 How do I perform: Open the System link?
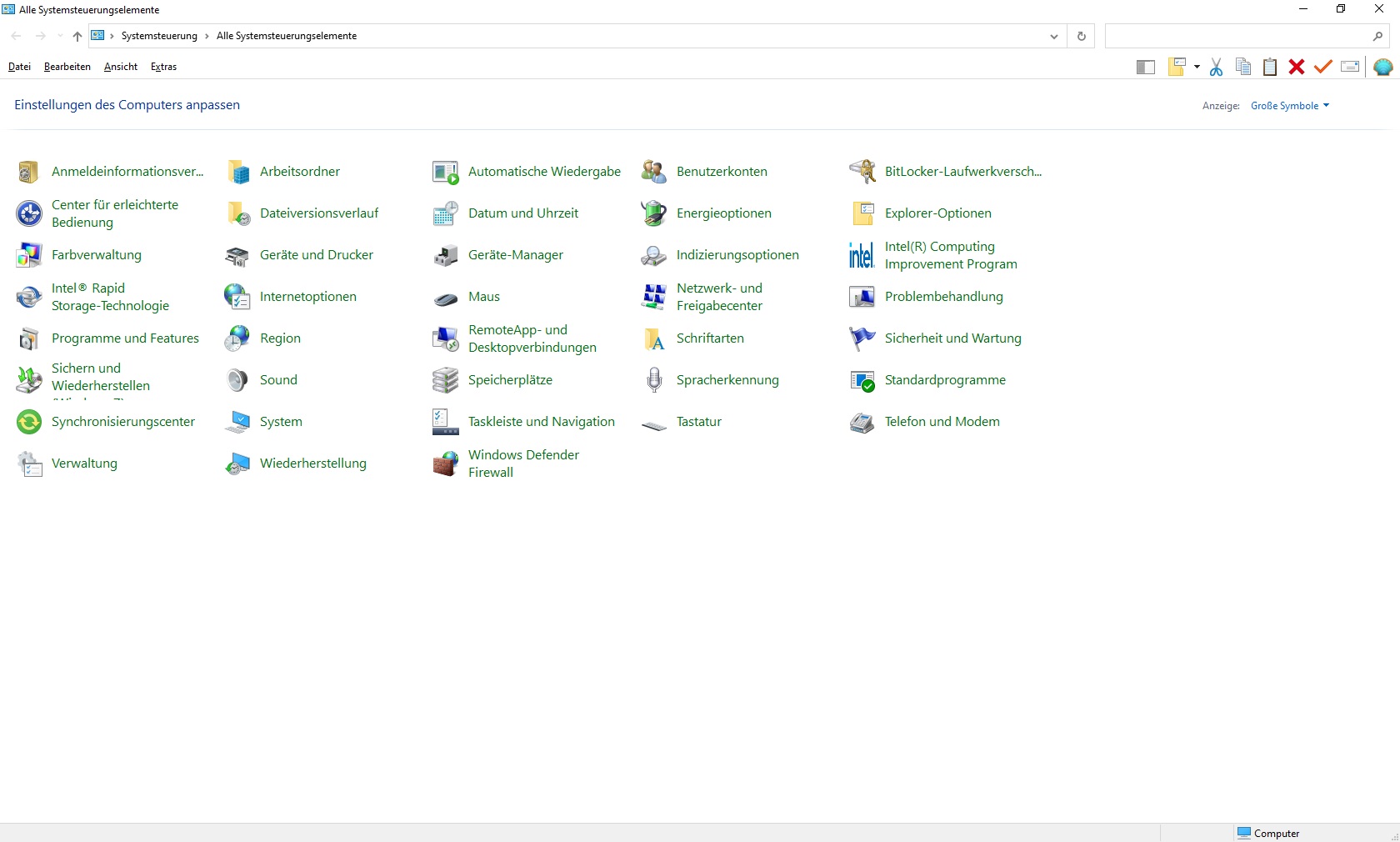281,422
